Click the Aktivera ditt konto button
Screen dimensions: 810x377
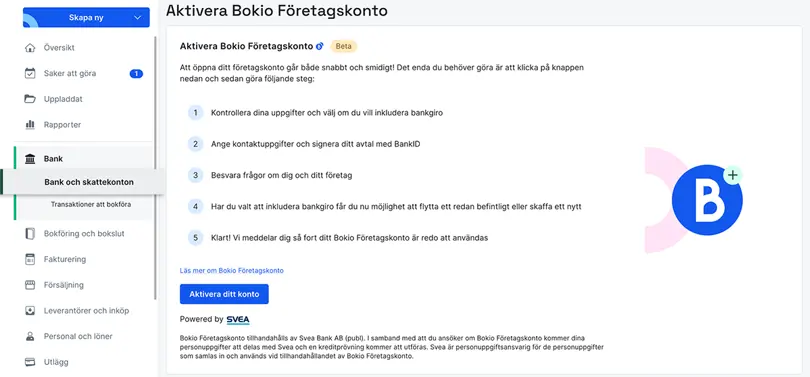click(x=224, y=294)
